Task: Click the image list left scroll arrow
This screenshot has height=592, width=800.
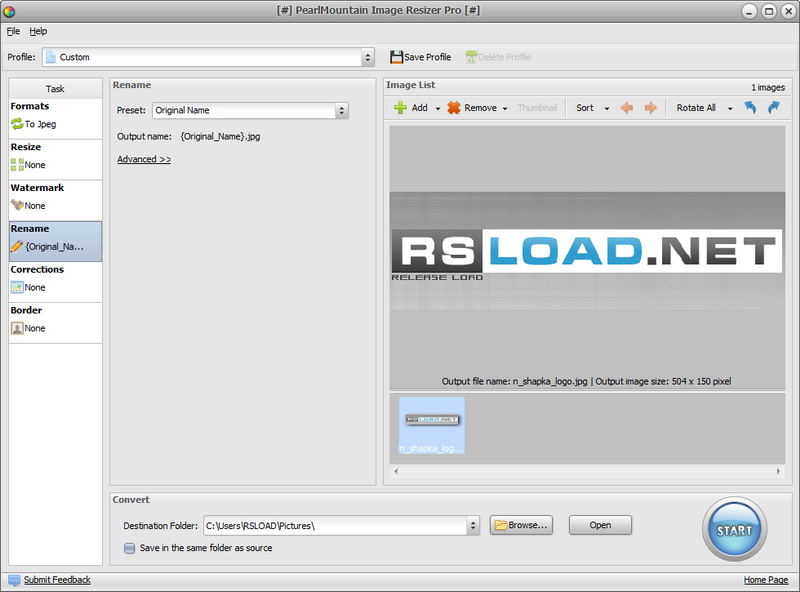Action: click(x=396, y=472)
